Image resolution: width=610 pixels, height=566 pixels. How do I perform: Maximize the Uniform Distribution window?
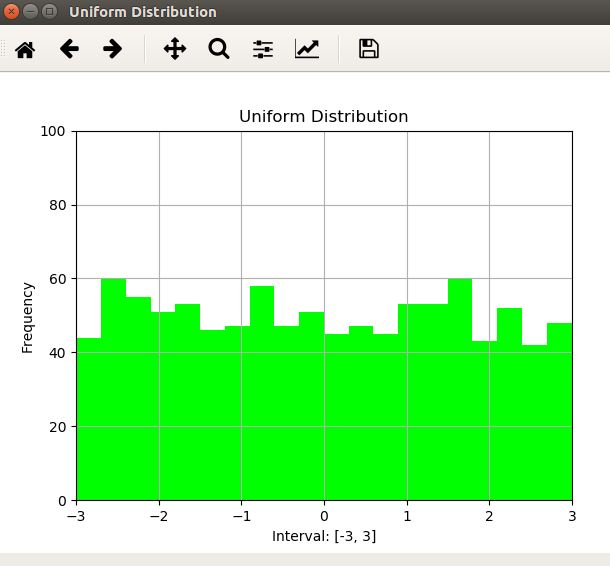(49, 12)
